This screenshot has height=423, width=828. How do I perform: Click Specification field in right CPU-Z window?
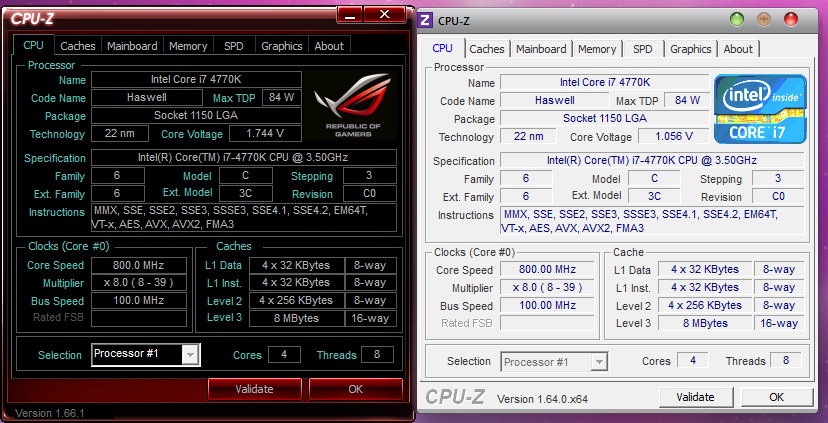[x=652, y=160]
